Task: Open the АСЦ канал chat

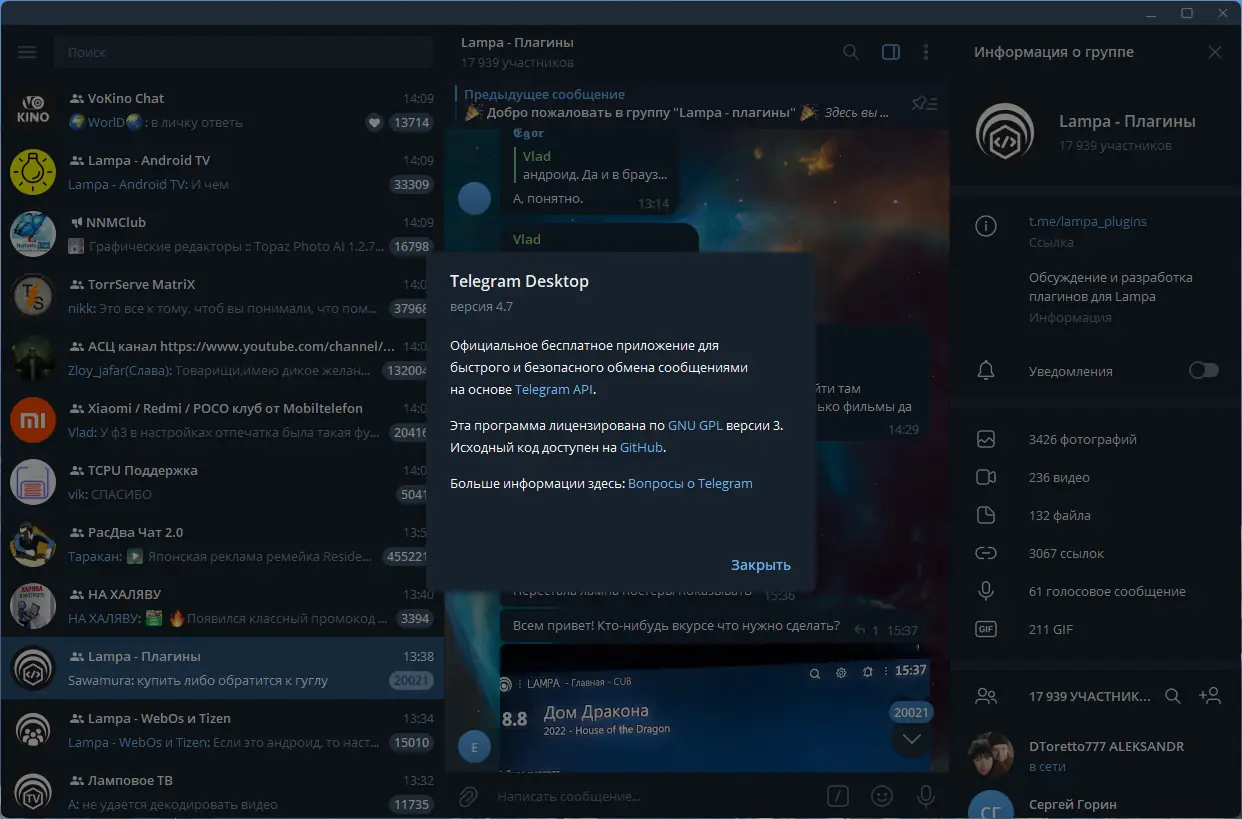Action: pyautogui.click(x=222, y=358)
